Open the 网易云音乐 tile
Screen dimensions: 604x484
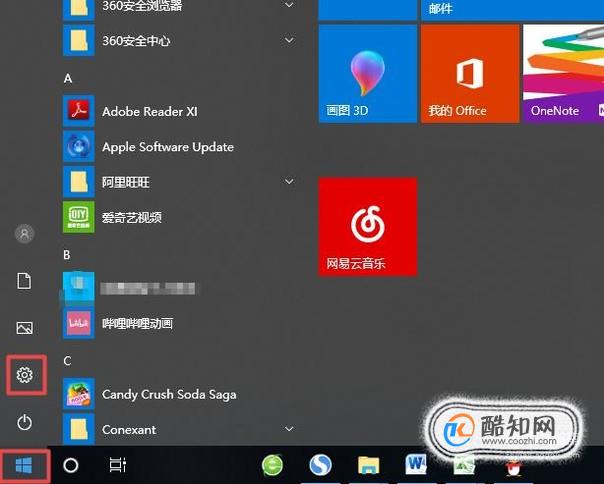click(x=368, y=227)
